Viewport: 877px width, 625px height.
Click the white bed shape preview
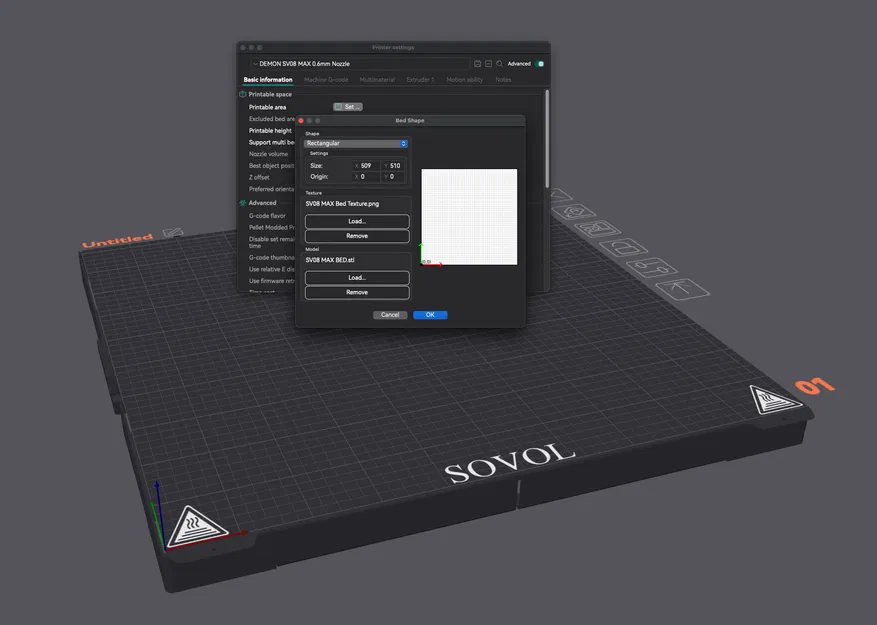[469, 217]
